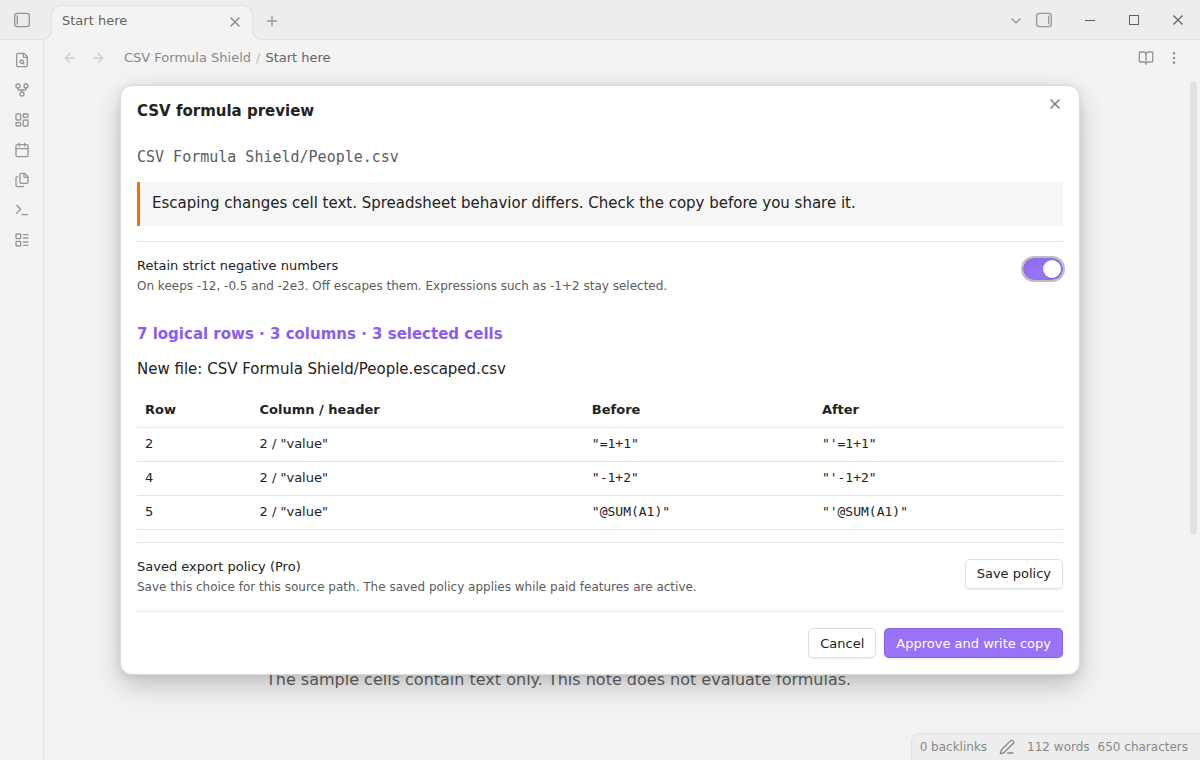Navigate back with left arrow
This screenshot has width=1200, height=760.
tap(70, 58)
